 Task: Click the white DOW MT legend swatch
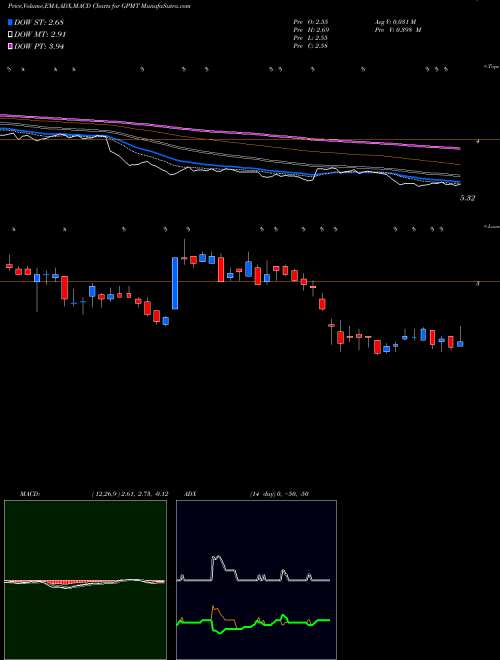[11, 34]
